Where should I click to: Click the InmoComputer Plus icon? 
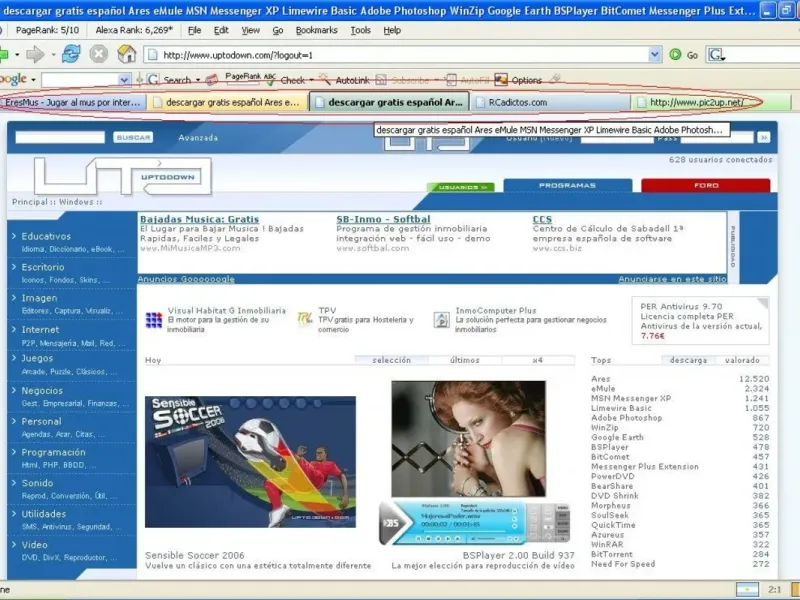pos(441,320)
